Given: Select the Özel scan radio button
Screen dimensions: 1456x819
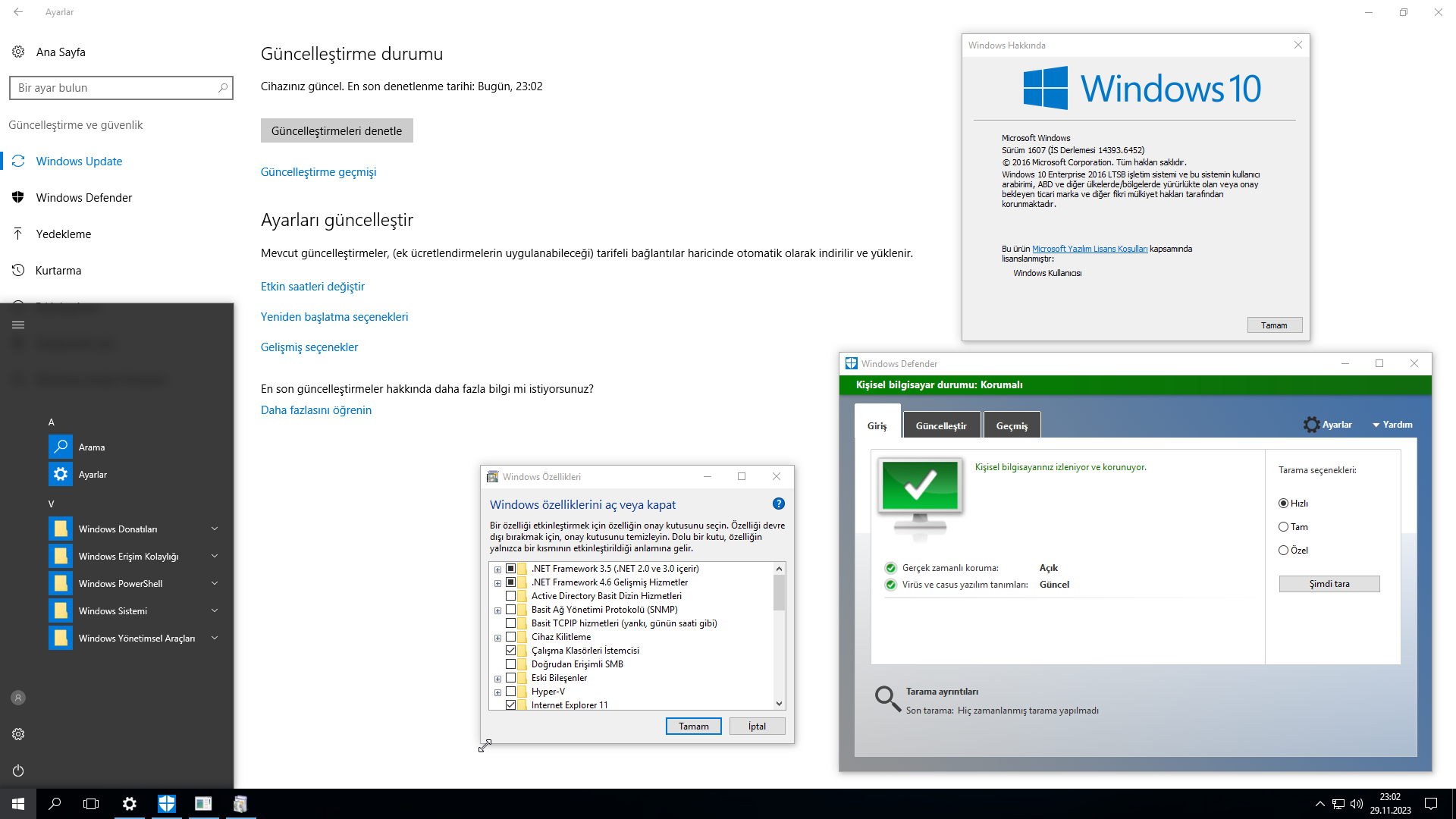Looking at the screenshot, I should 1284,551.
